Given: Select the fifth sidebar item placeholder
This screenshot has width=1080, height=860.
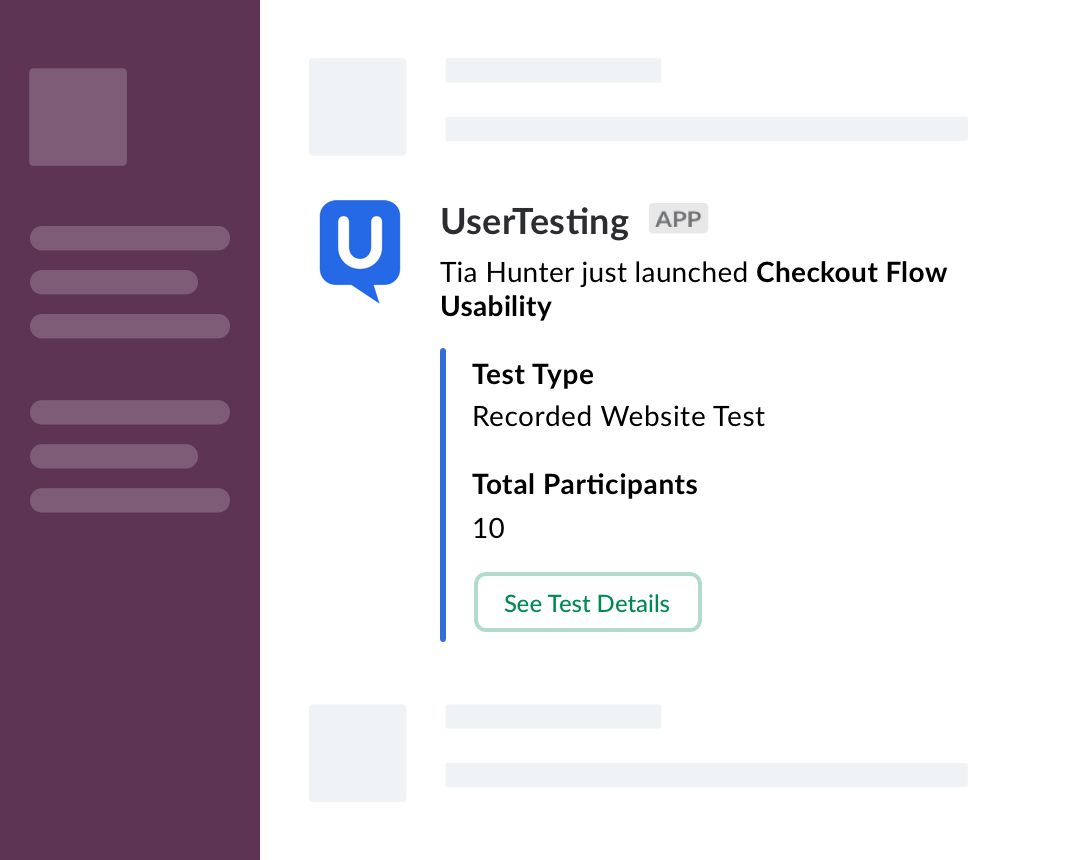Looking at the screenshot, I should click(x=114, y=457).
